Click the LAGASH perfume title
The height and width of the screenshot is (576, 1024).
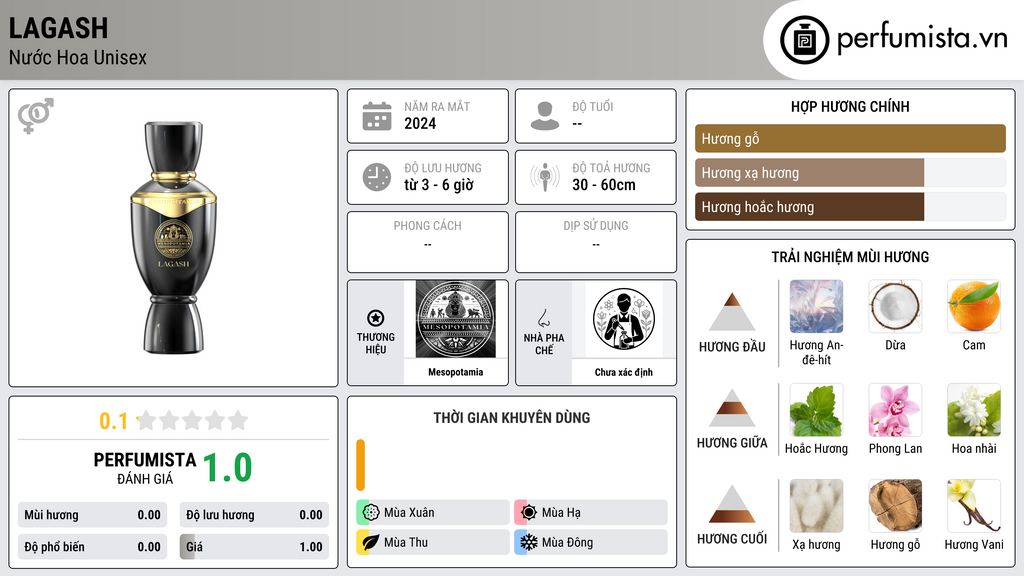click(x=58, y=28)
